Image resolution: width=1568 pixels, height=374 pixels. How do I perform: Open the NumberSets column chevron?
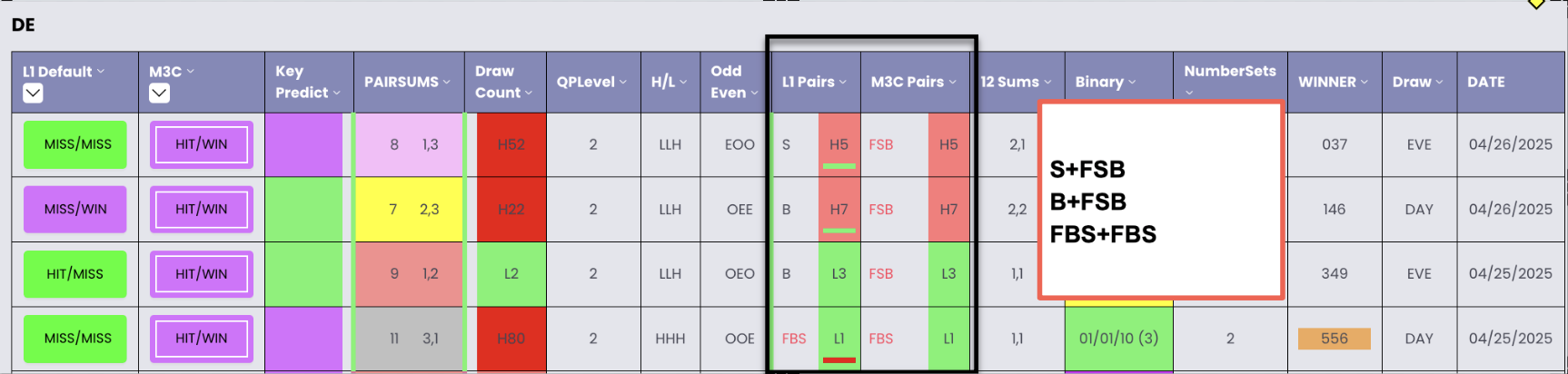coord(1190,93)
